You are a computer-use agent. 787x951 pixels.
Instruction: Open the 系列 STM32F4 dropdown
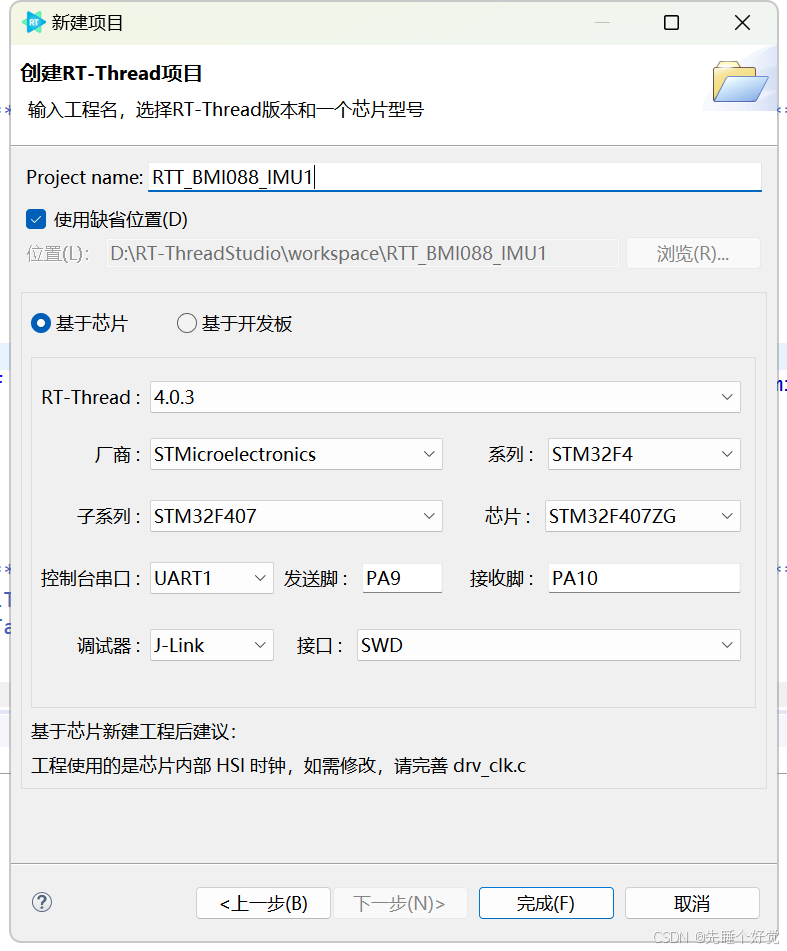click(644, 454)
